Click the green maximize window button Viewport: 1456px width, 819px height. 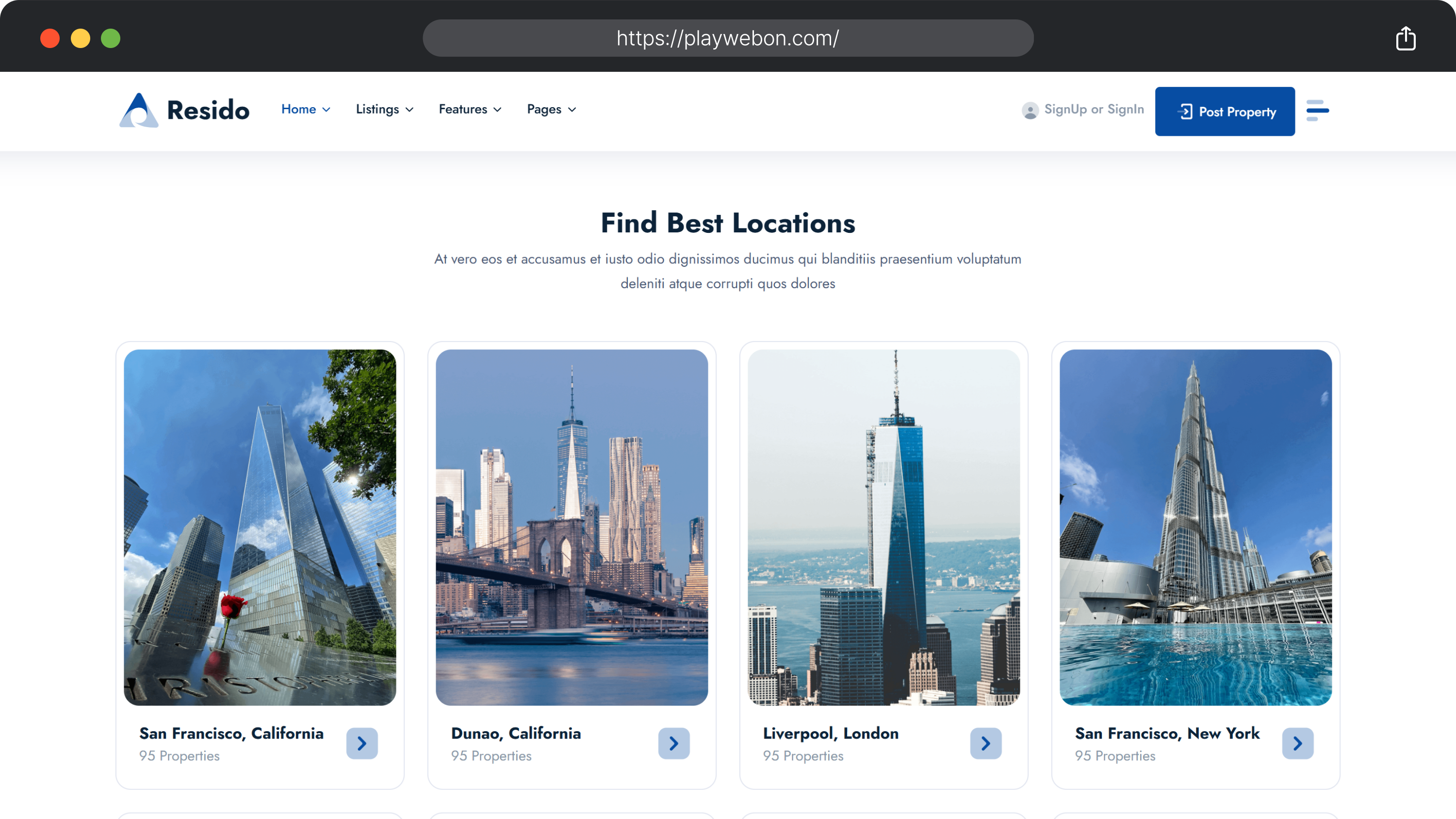point(111,38)
